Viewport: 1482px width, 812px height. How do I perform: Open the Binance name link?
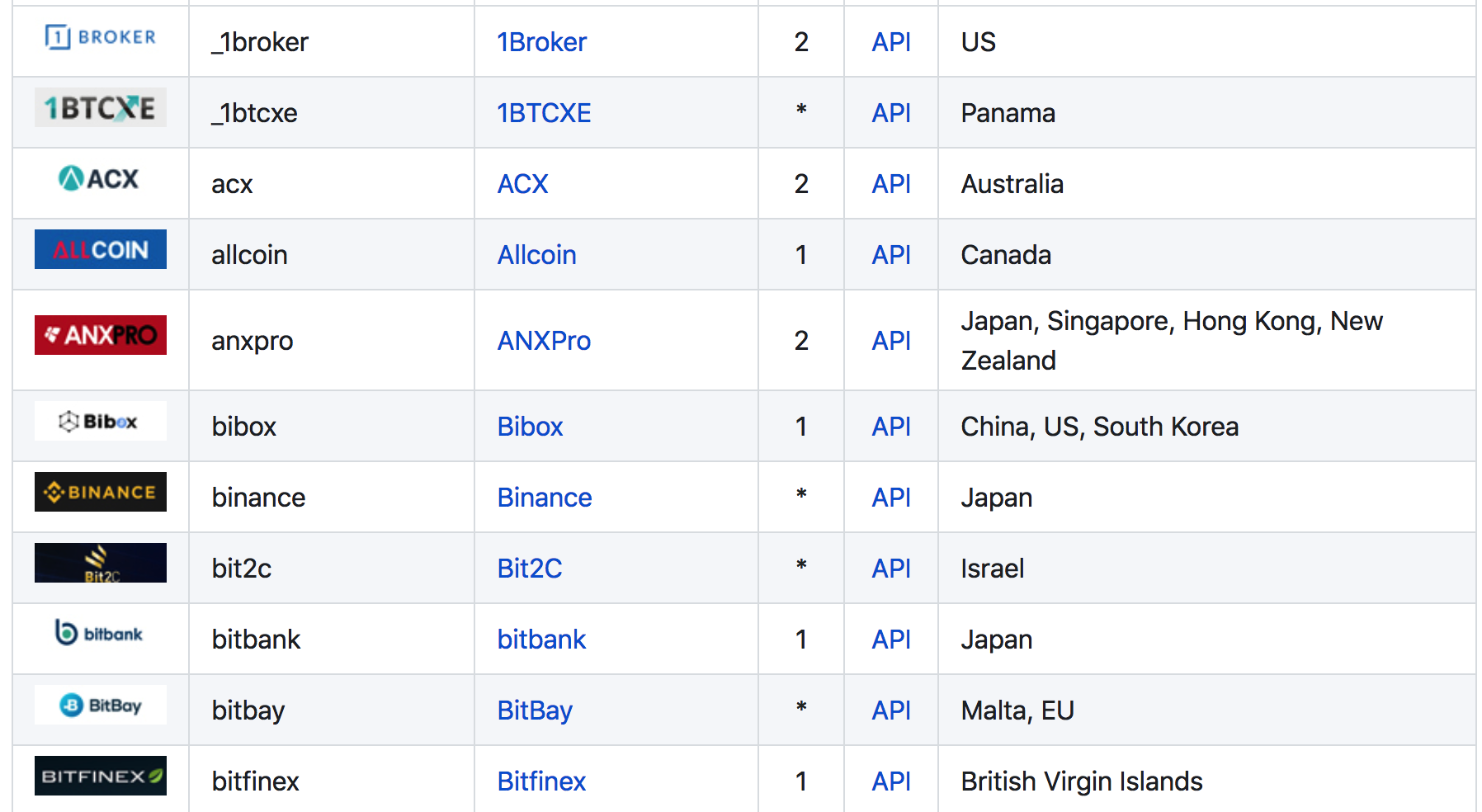pos(545,498)
